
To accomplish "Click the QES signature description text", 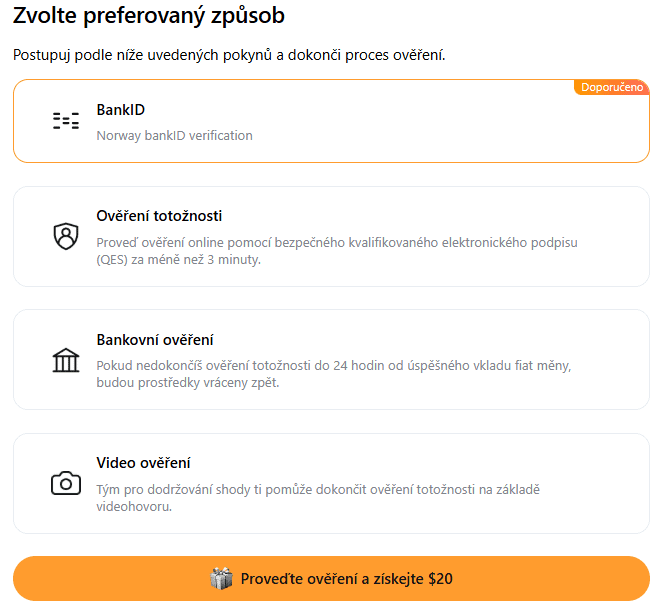I will (x=337, y=251).
